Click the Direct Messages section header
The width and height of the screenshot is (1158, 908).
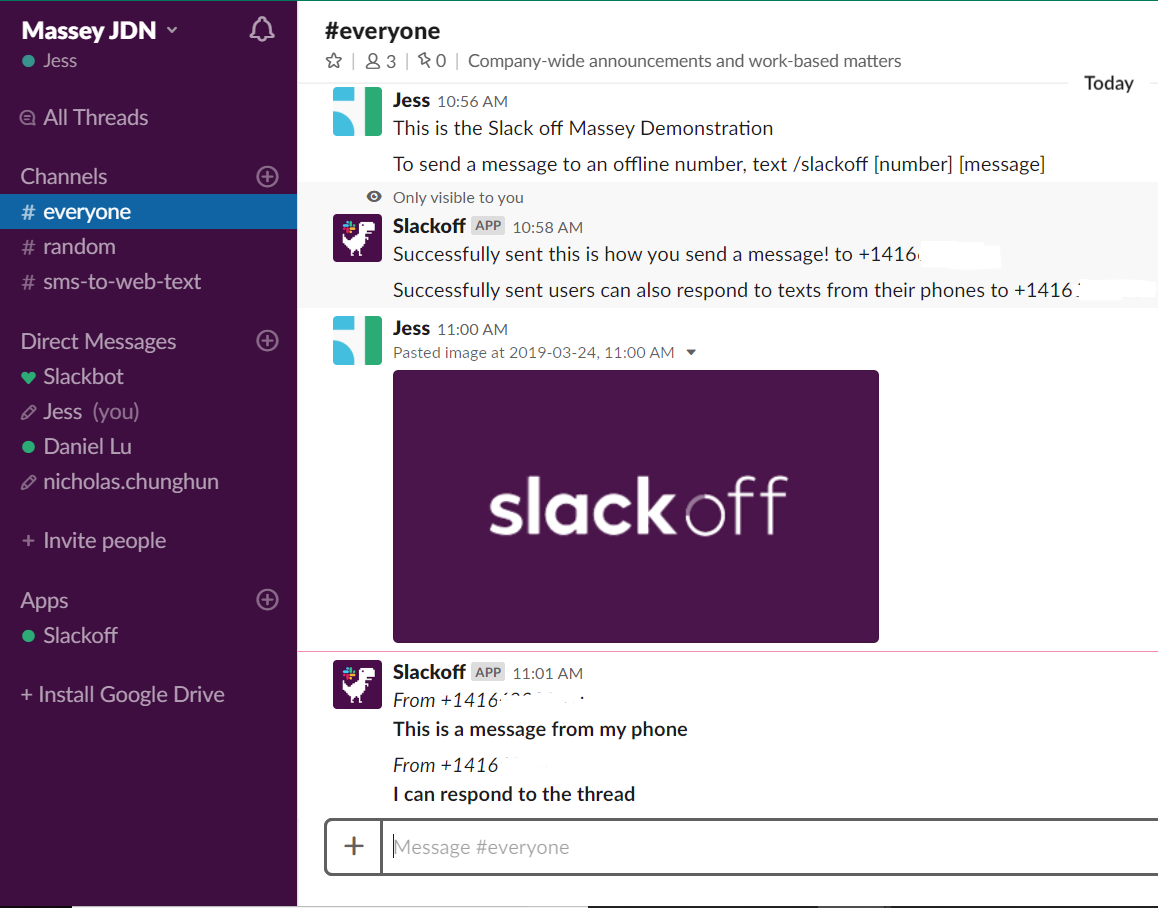pyautogui.click(x=98, y=341)
